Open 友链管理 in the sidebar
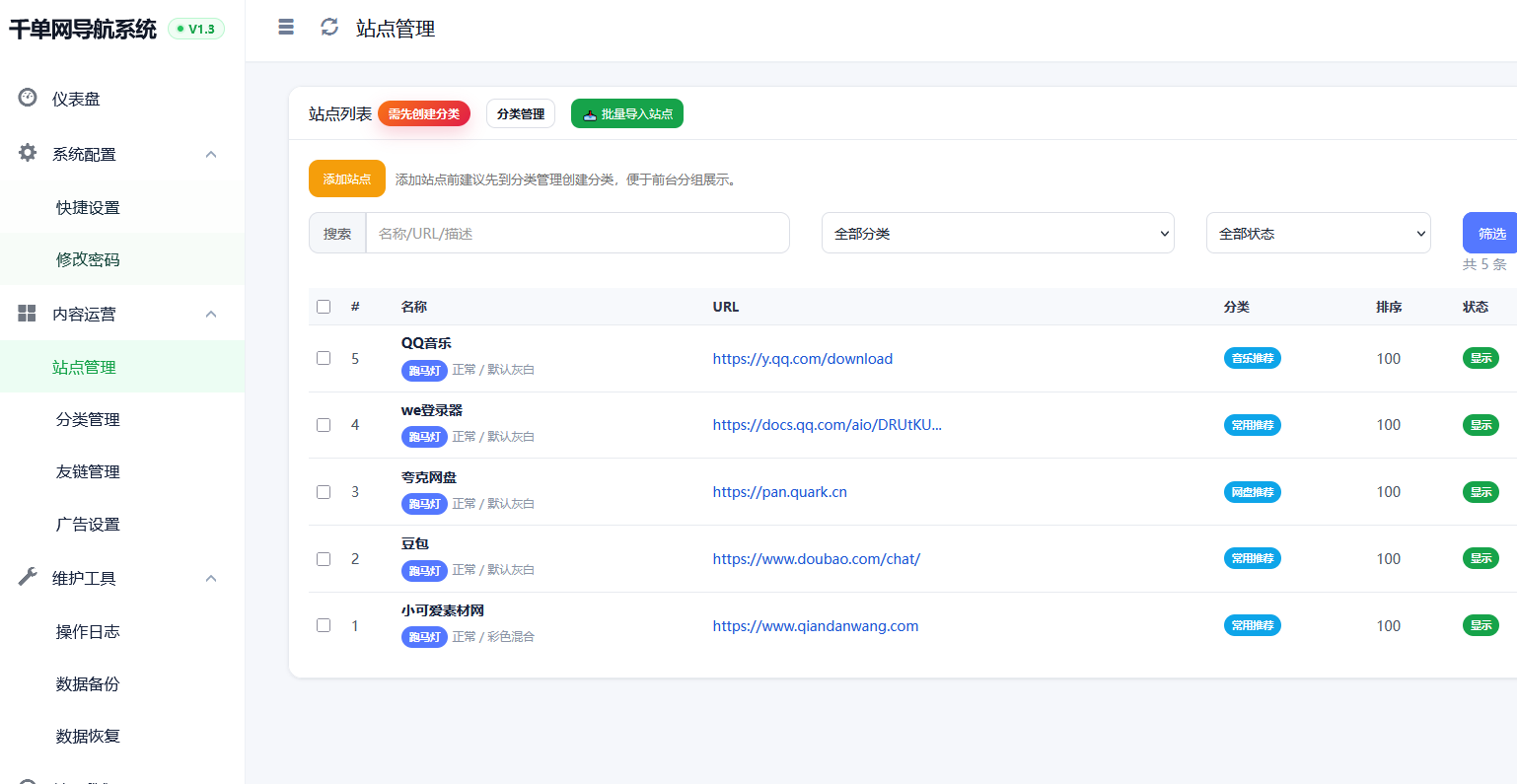This screenshot has height=784, width=1517. click(x=122, y=471)
